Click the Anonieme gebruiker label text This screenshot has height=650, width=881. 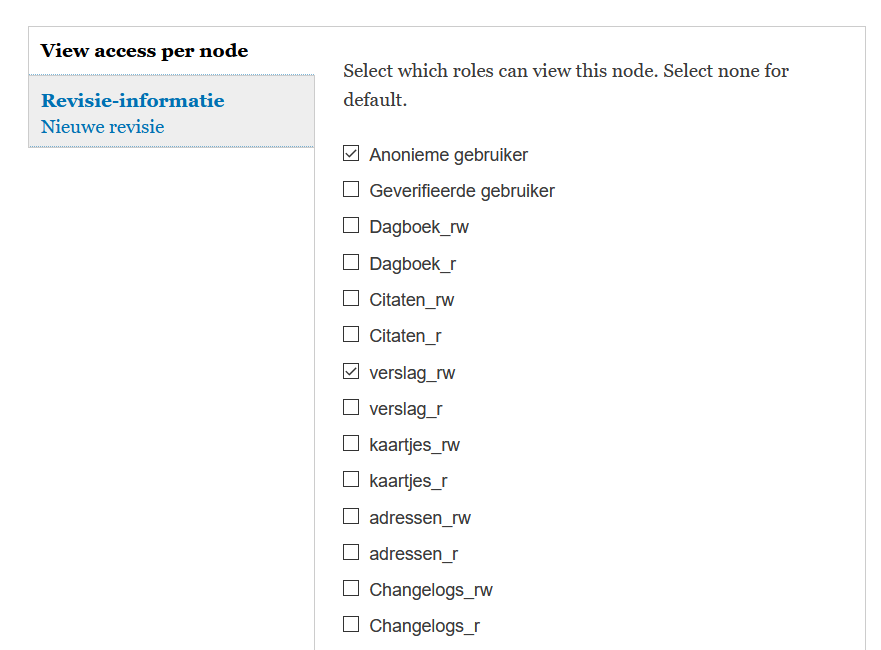448,155
